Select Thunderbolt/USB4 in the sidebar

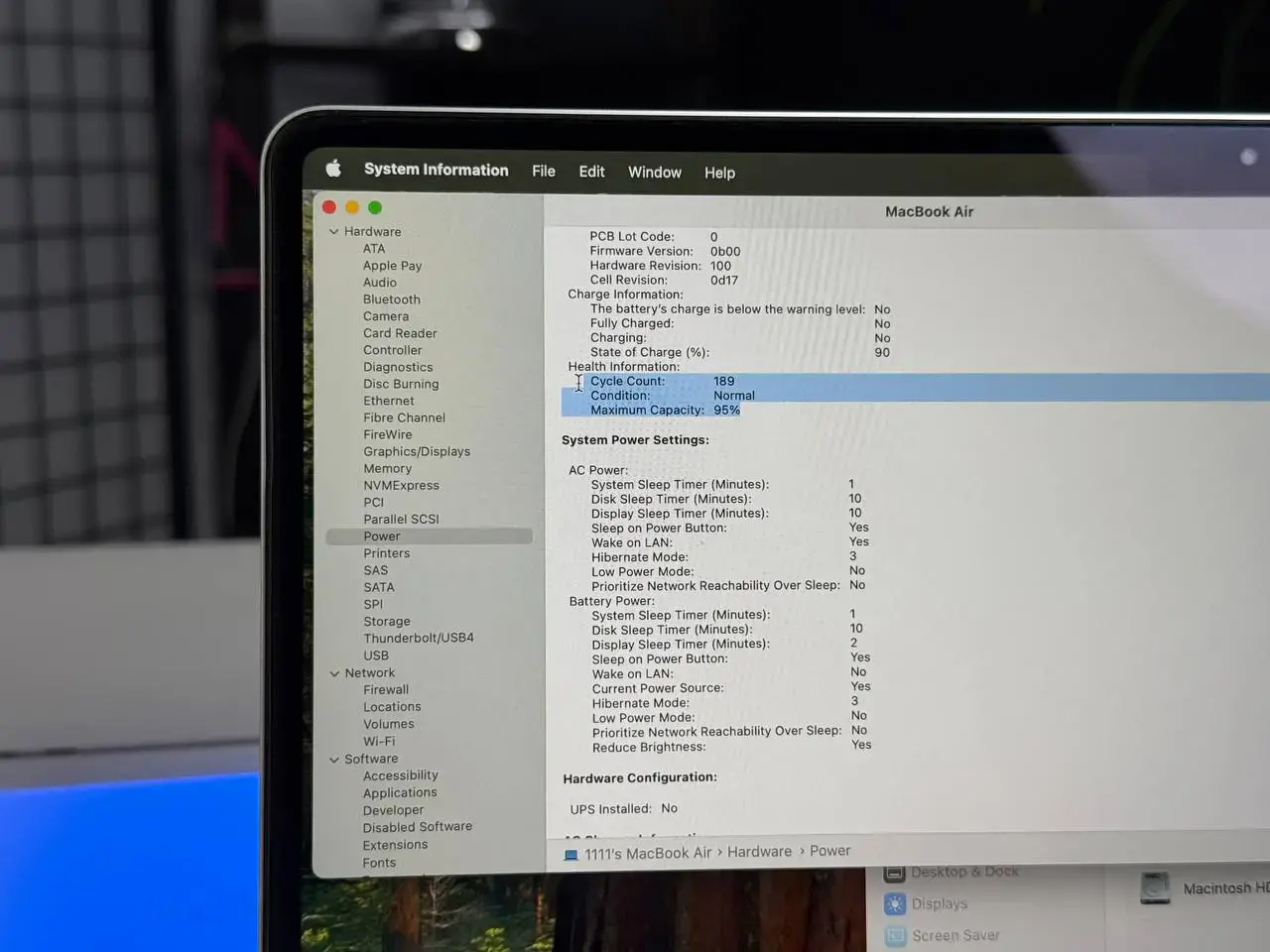(418, 638)
